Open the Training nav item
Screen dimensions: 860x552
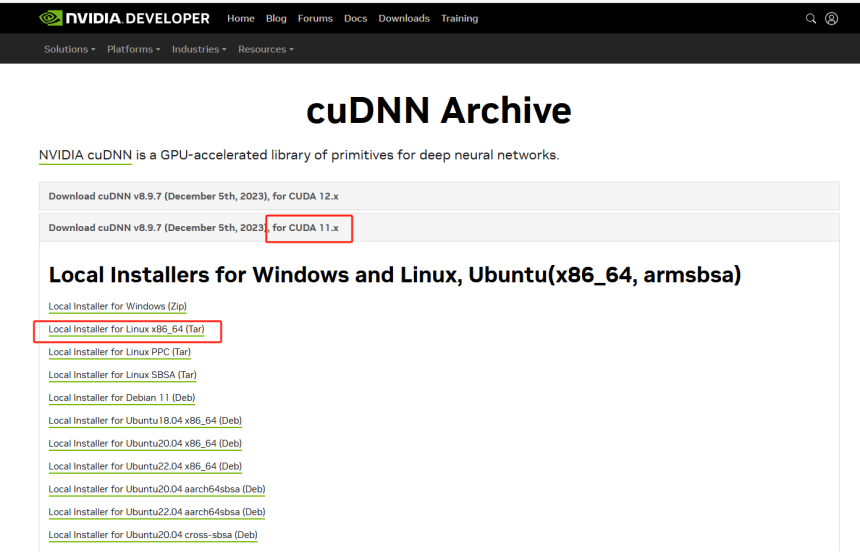point(460,19)
